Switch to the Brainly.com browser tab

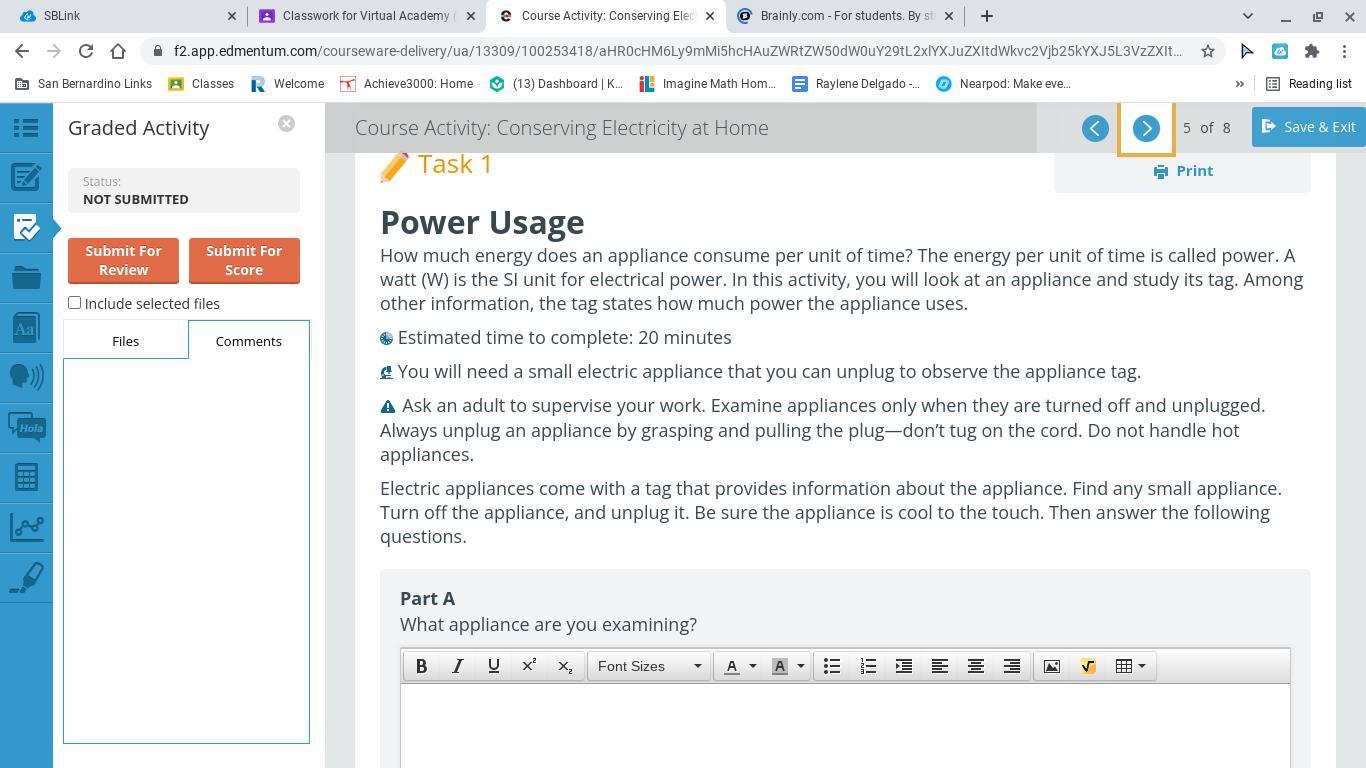point(845,16)
